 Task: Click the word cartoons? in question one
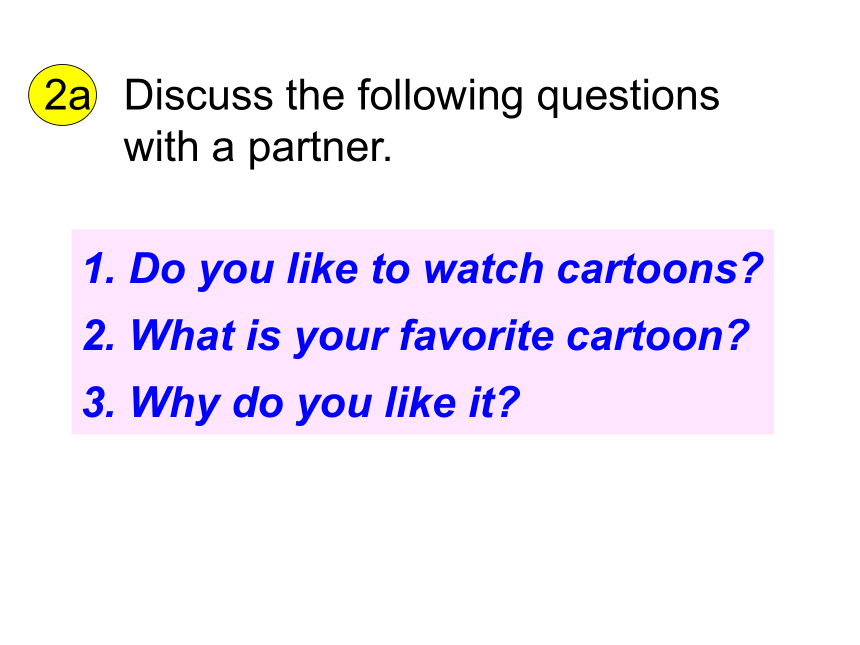[660, 269]
